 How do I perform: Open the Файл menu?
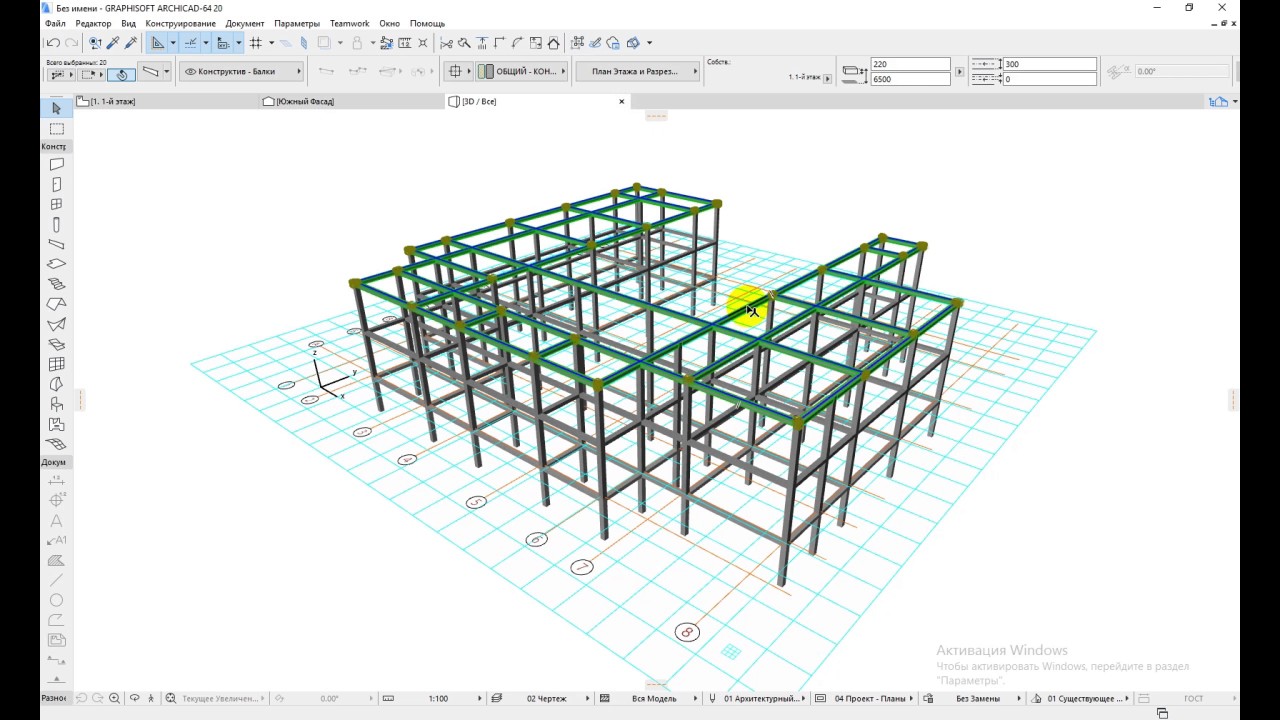pyautogui.click(x=55, y=23)
